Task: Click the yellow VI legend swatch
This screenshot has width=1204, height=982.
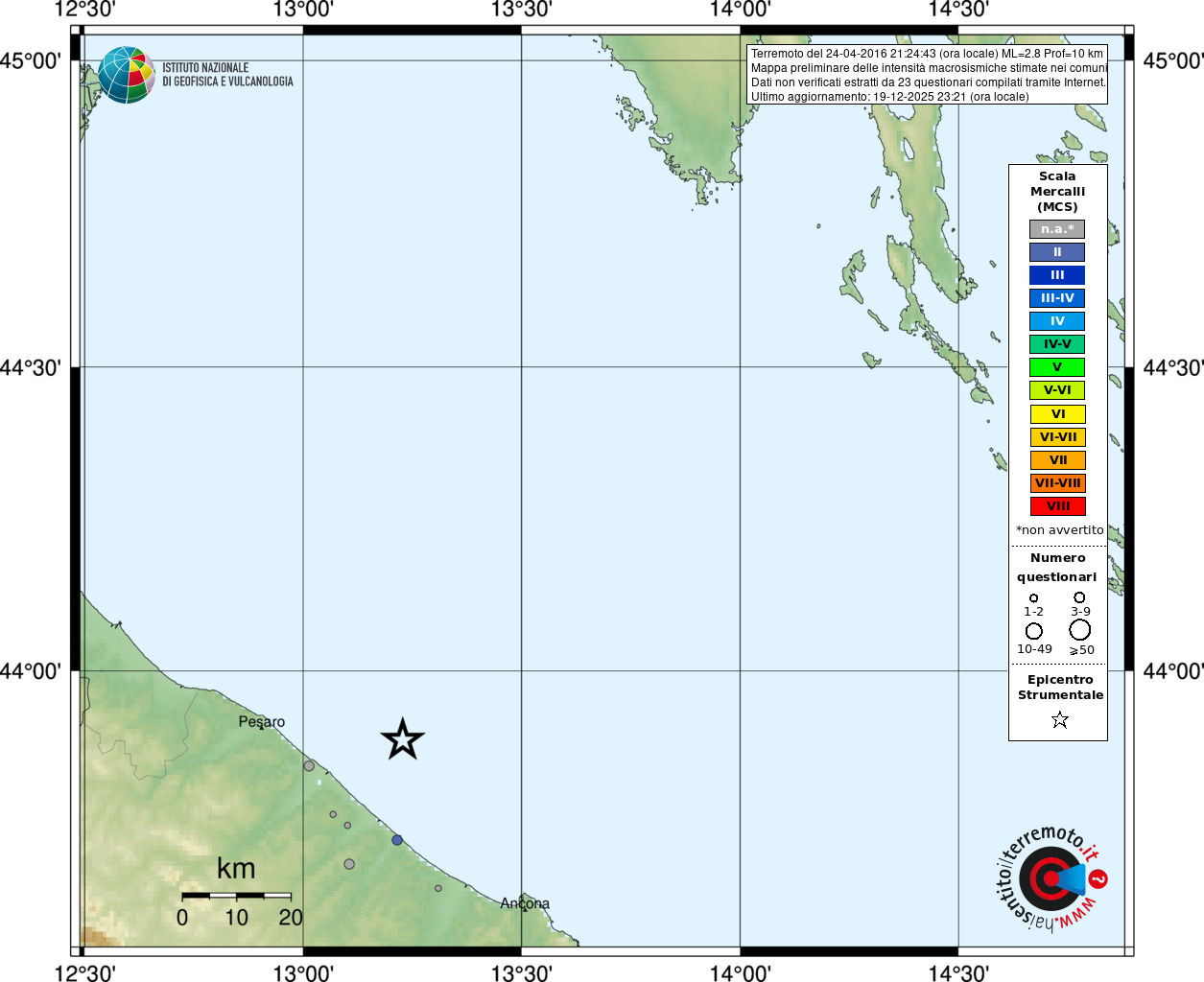Action: tap(1058, 414)
